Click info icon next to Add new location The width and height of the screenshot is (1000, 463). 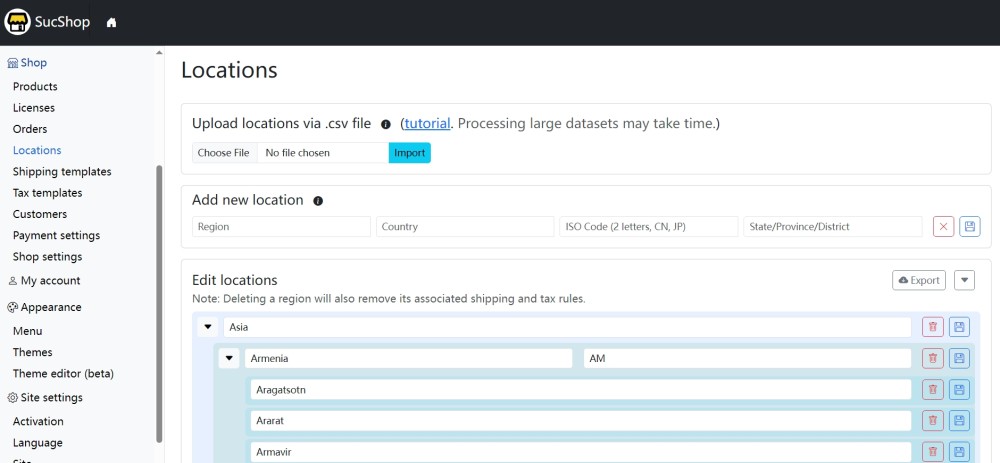click(x=318, y=201)
